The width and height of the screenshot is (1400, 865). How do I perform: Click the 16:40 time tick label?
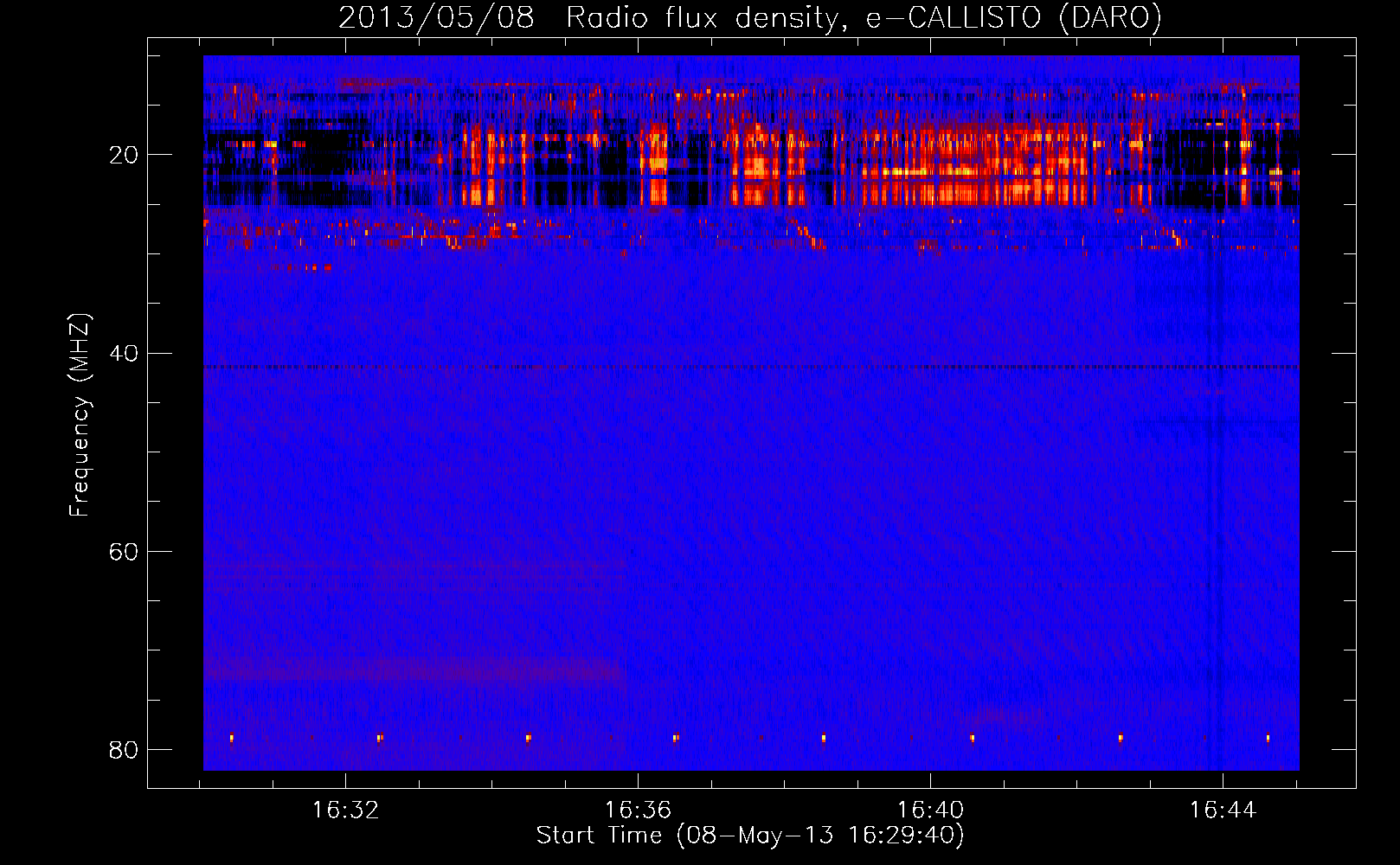click(x=930, y=811)
